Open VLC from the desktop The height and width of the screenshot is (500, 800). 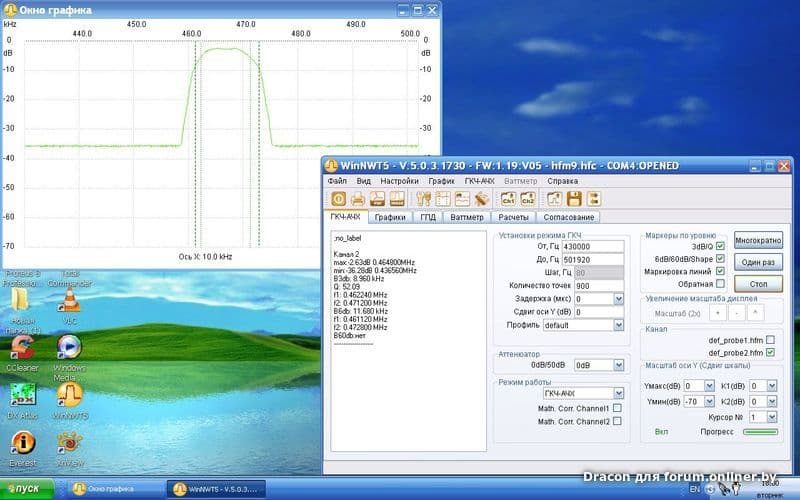(69, 300)
